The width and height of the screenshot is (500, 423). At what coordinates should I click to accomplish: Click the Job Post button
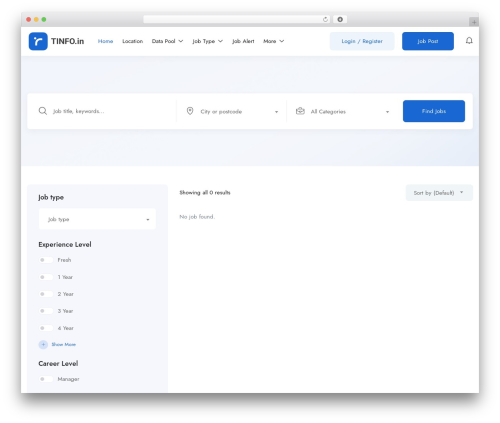(428, 41)
